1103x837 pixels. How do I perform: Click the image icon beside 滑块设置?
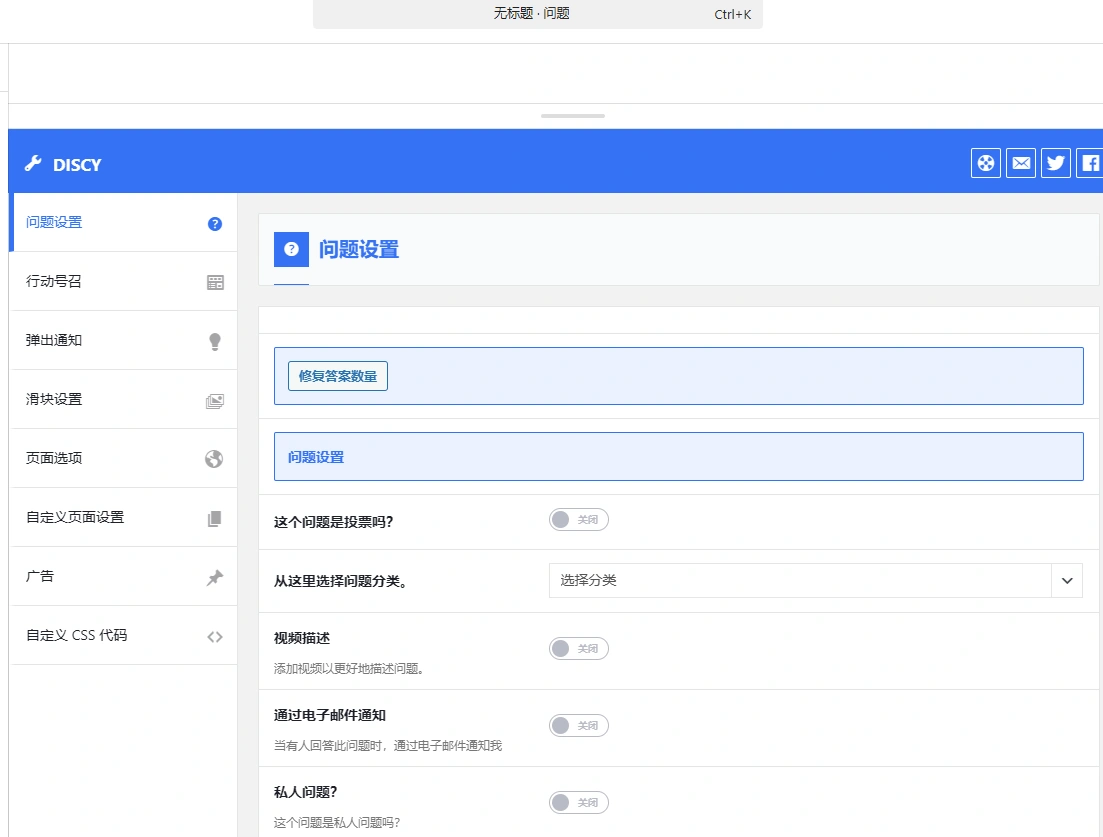(214, 400)
